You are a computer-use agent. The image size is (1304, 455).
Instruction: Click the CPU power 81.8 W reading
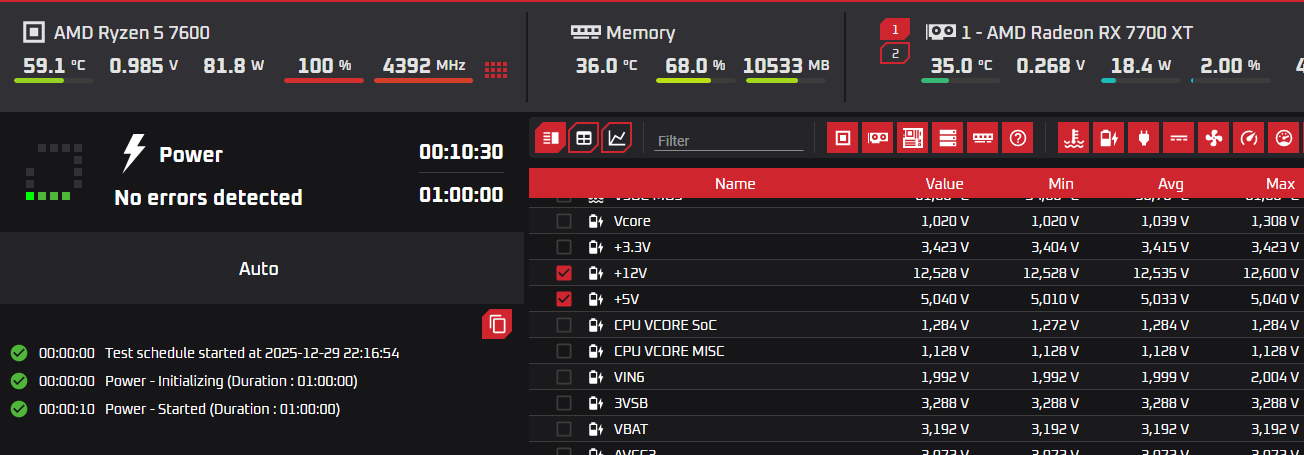coord(234,65)
